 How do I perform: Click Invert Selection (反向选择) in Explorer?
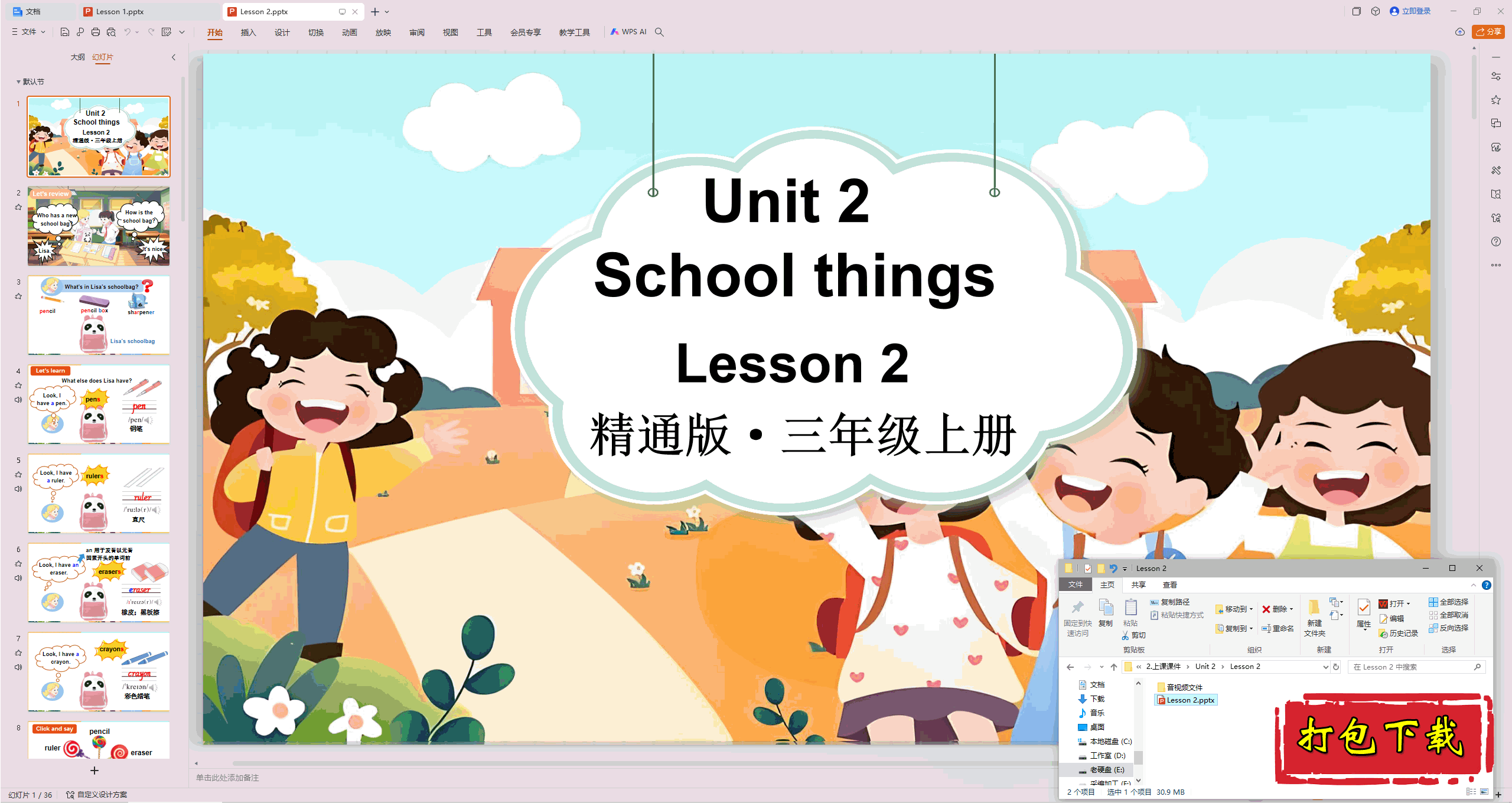(1448, 628)
